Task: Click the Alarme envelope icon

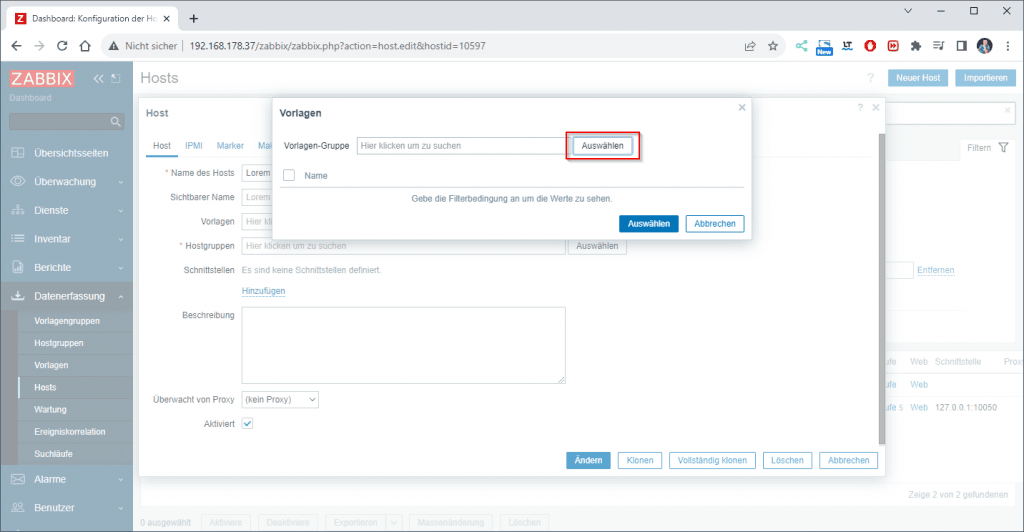Action: tap(17, 479)
